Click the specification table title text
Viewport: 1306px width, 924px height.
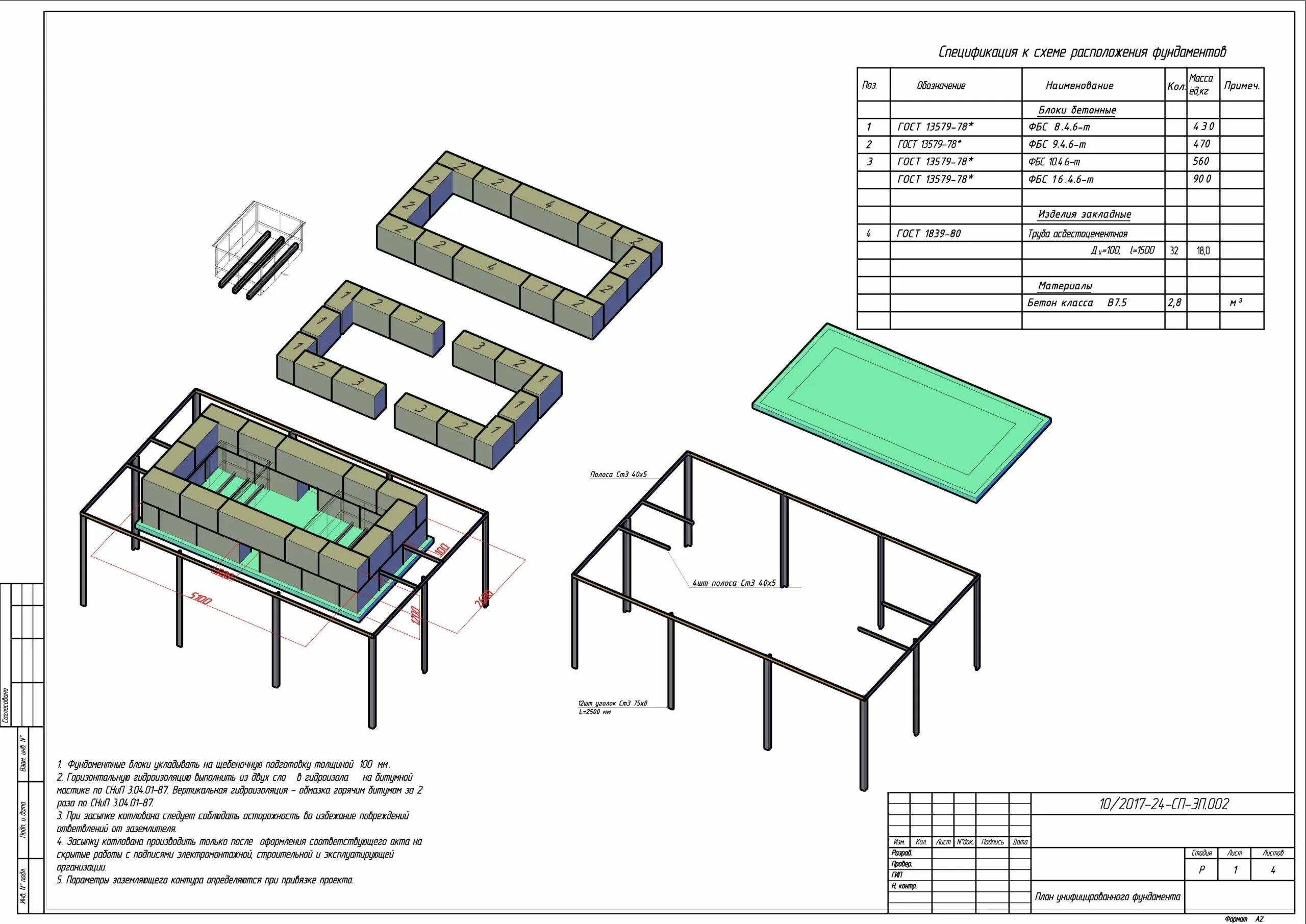1082,53
